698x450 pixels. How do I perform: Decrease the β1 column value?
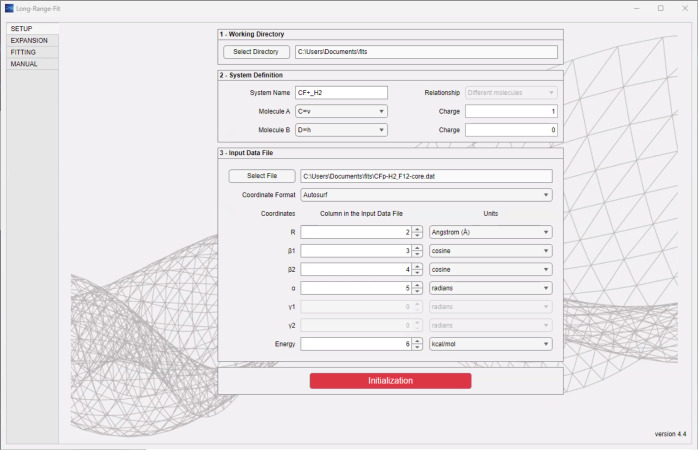click(417, 254)
